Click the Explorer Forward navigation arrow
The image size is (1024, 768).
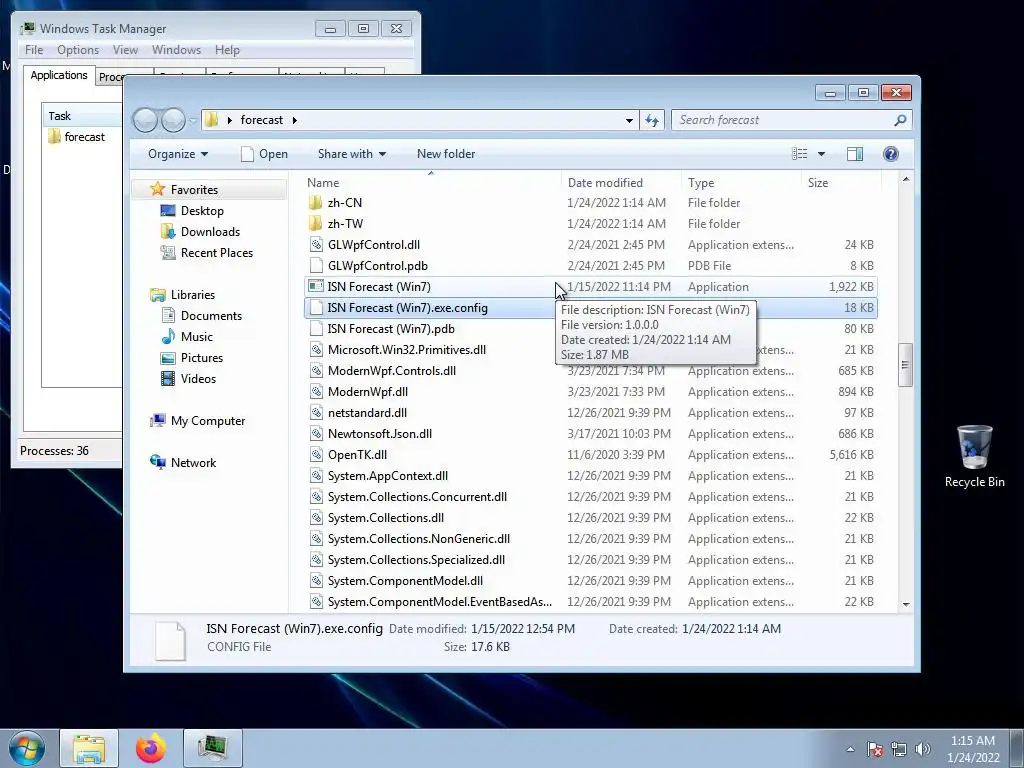(x=173, y=120)
